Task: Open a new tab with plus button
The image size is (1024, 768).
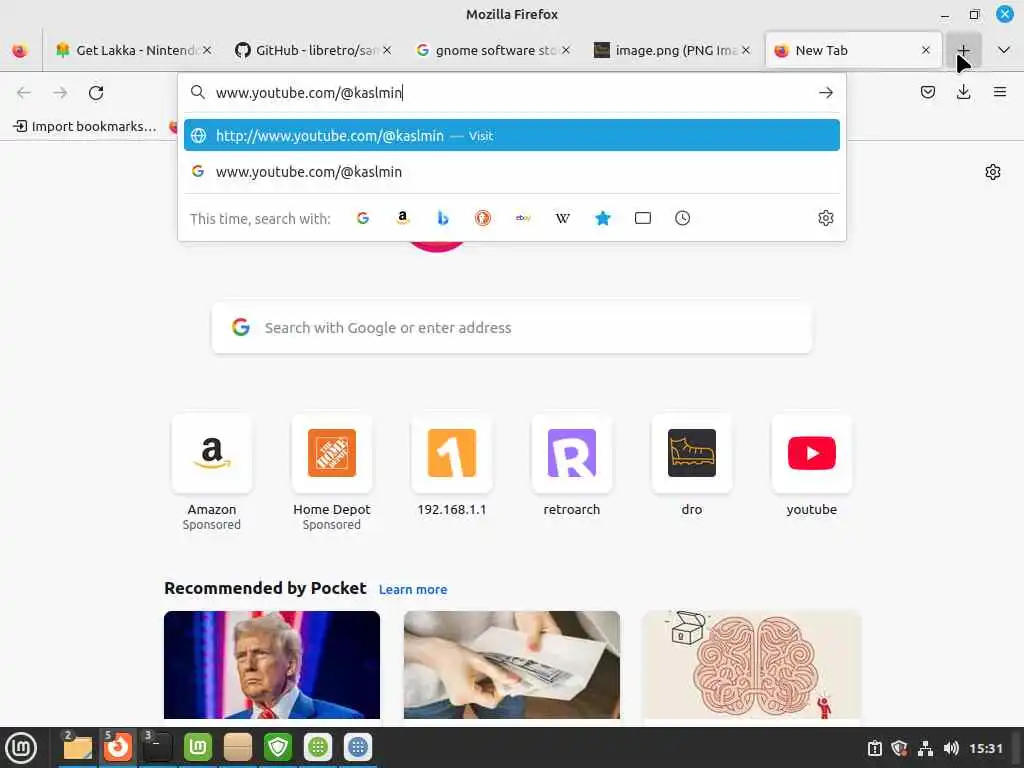Action: (x=963, y=50)
